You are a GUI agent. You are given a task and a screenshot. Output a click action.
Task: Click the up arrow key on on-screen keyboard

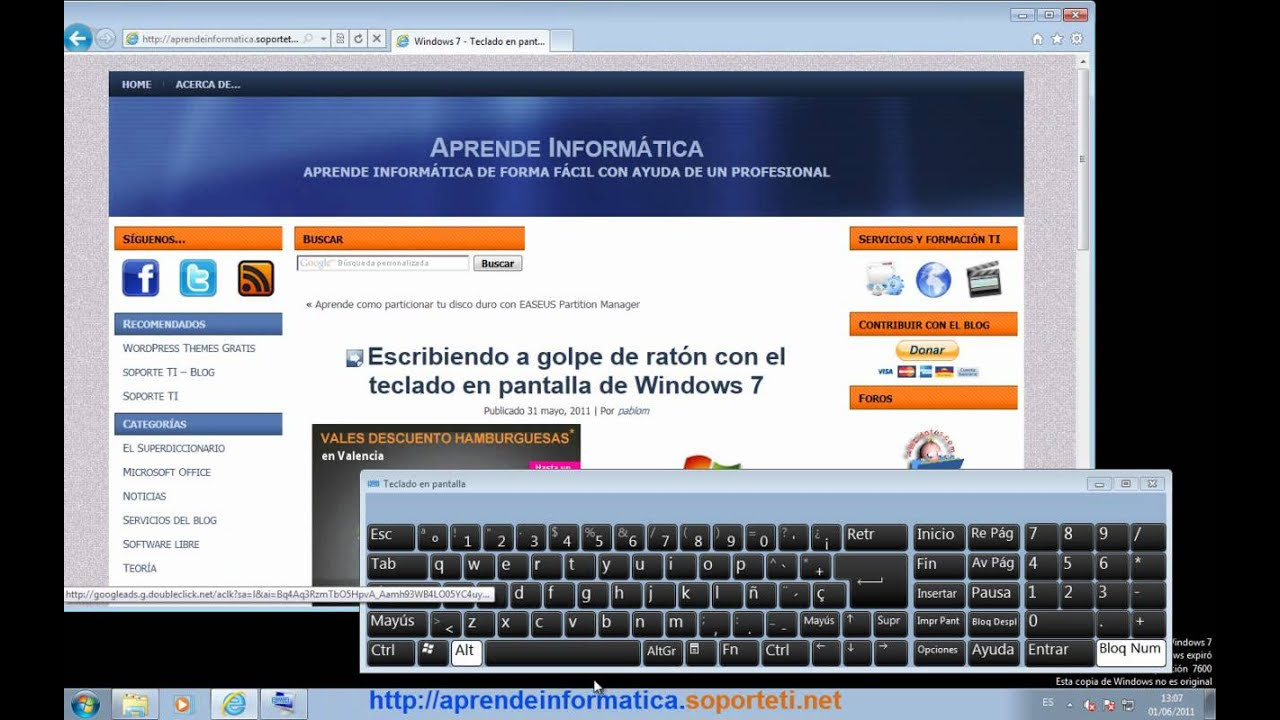click(x=855, y=623)
